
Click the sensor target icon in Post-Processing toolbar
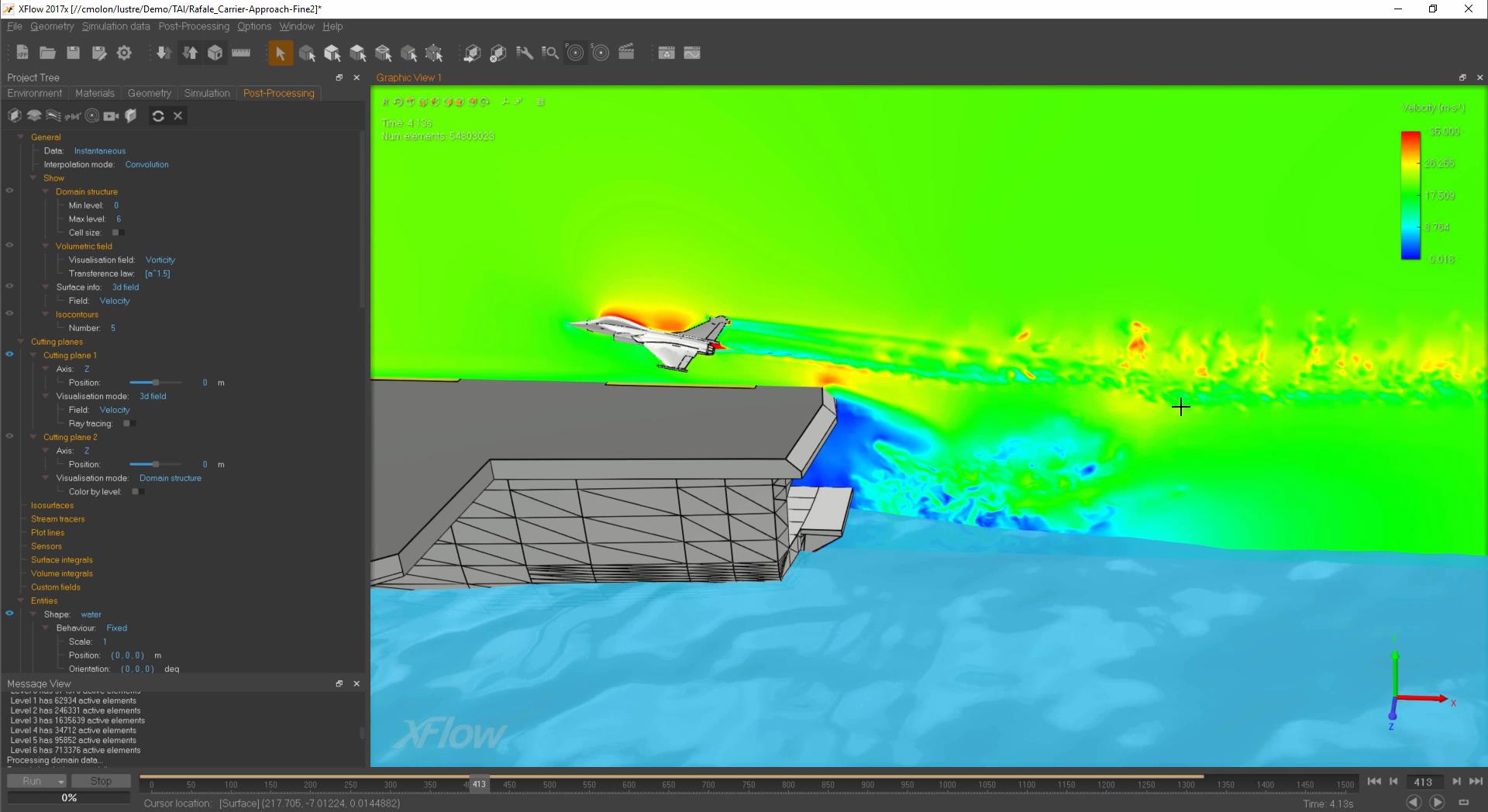point(92,115)
